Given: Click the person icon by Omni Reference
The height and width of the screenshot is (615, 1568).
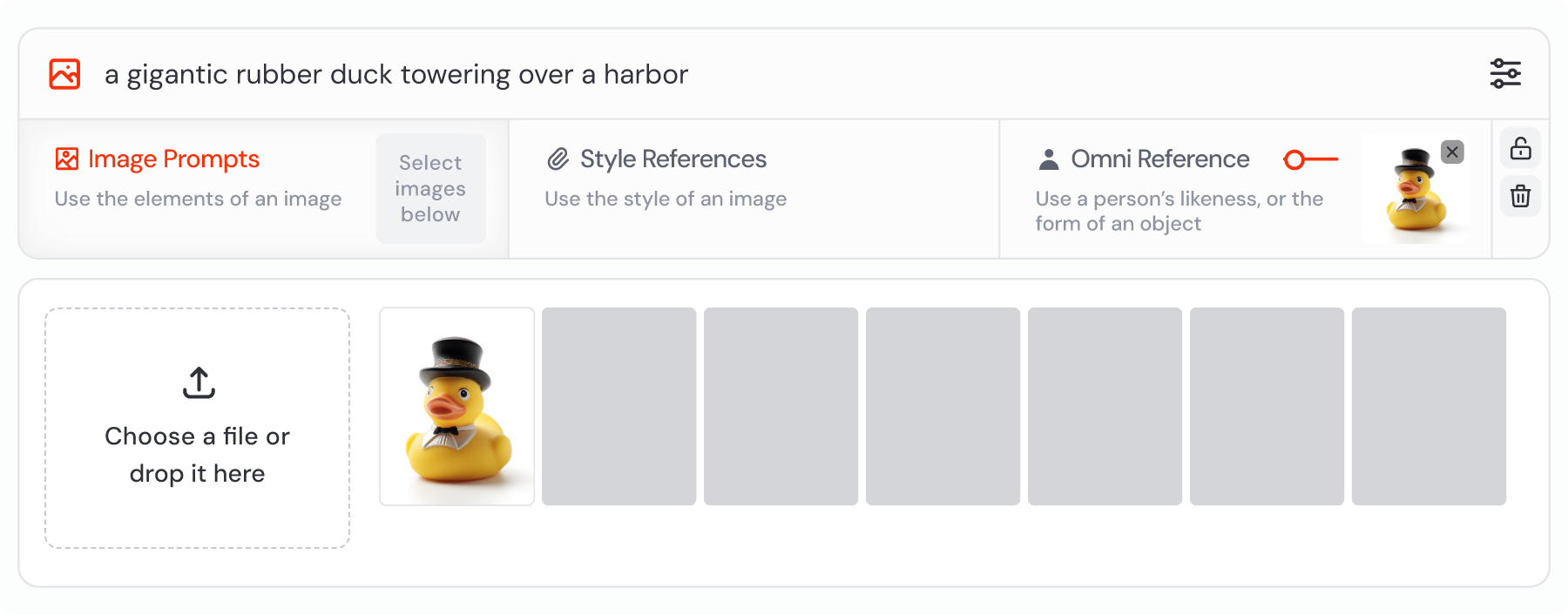Looking at the screenshot, I should point(1049,159).
